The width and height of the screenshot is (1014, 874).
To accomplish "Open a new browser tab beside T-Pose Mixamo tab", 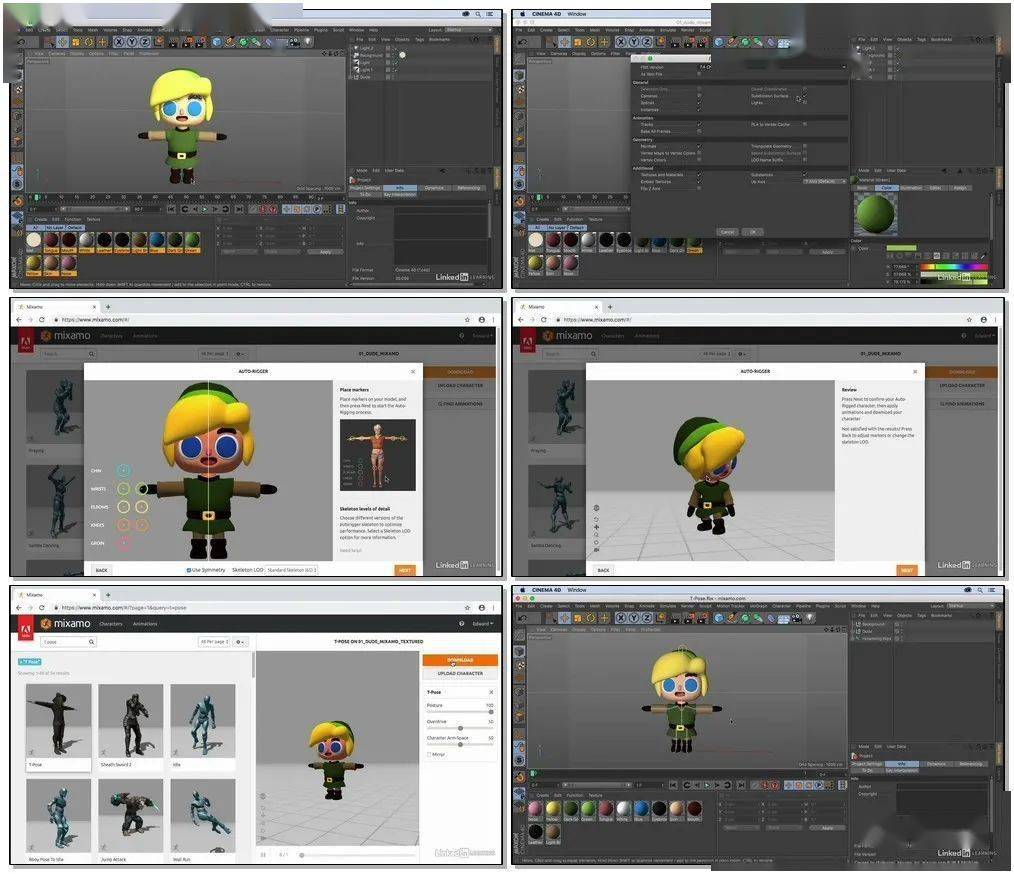I will (x=108, y=595).
